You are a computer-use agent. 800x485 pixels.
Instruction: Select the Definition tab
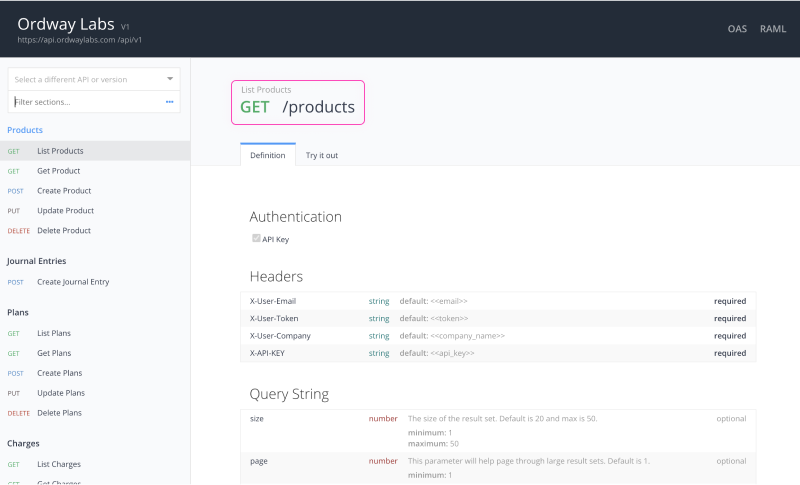267,155
